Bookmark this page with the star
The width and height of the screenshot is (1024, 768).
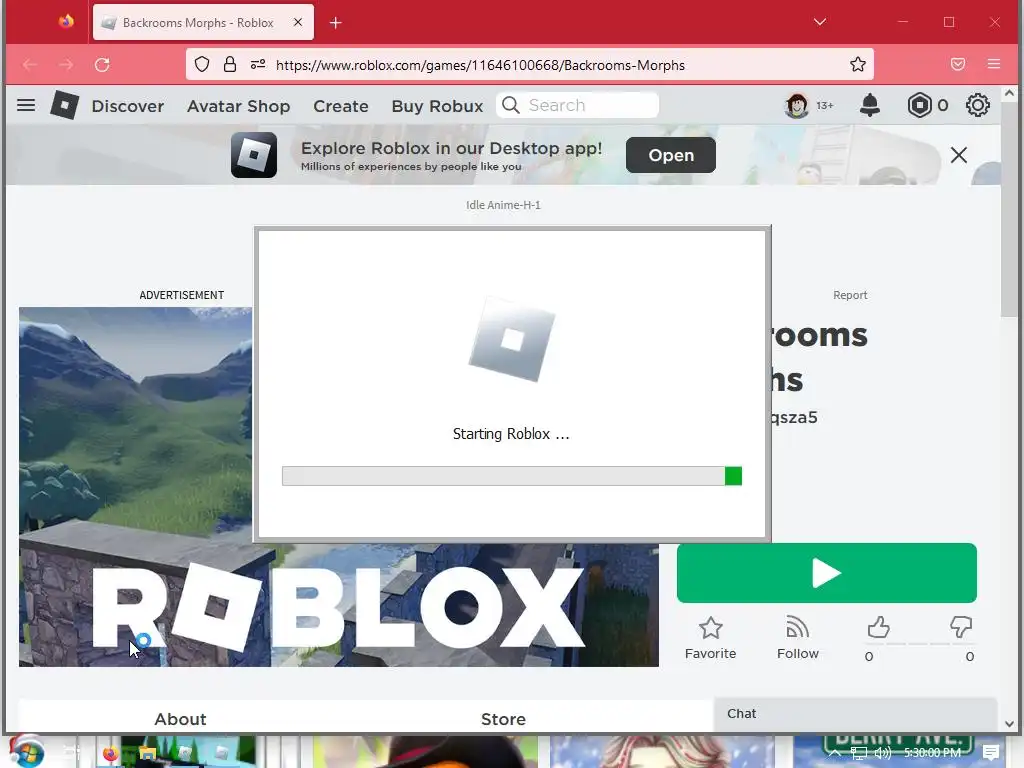(857, 65)
